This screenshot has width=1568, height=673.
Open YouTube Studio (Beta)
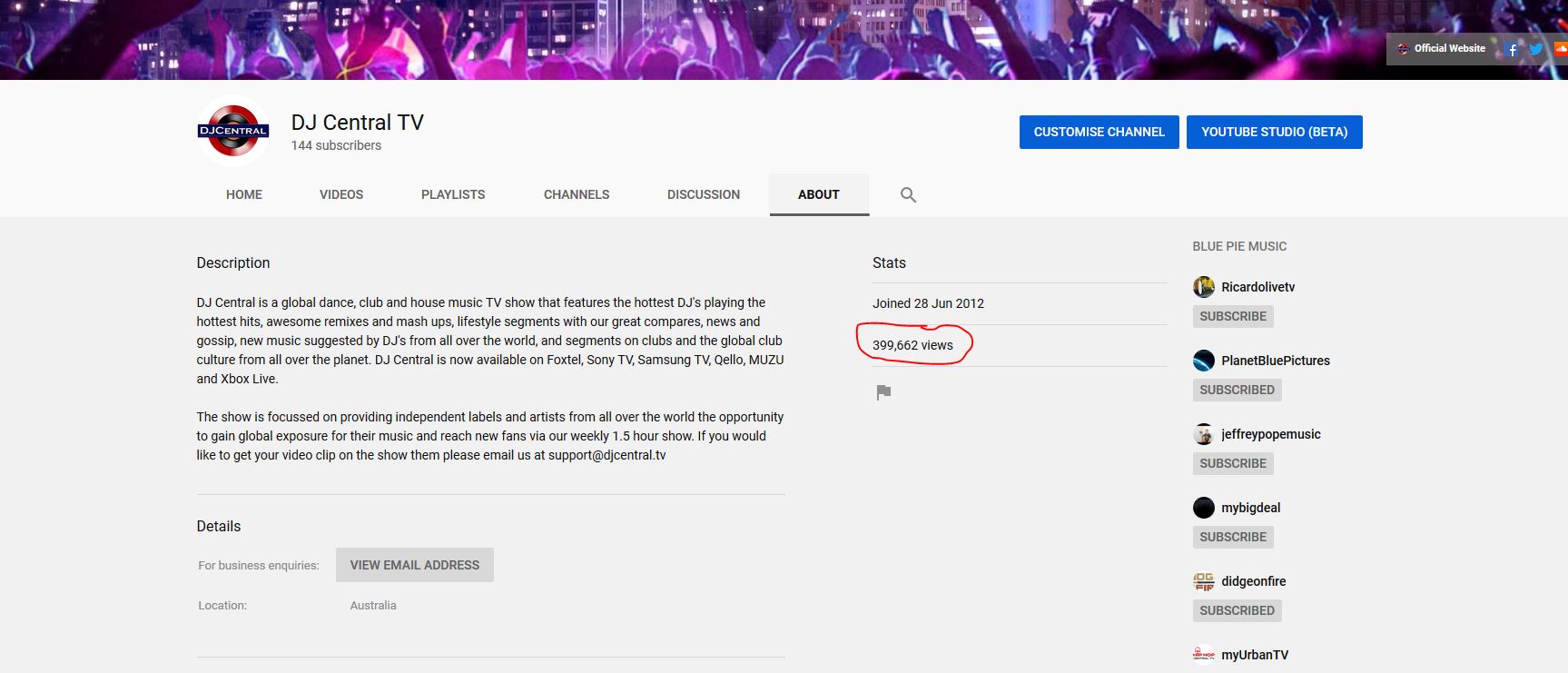(x=1275, y=132)
